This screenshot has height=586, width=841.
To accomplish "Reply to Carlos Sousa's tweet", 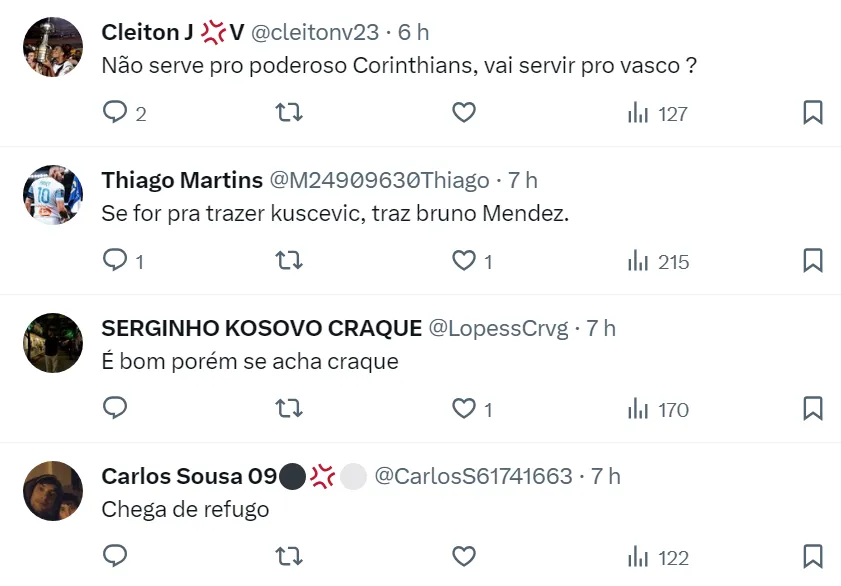I will click(116, 557).
